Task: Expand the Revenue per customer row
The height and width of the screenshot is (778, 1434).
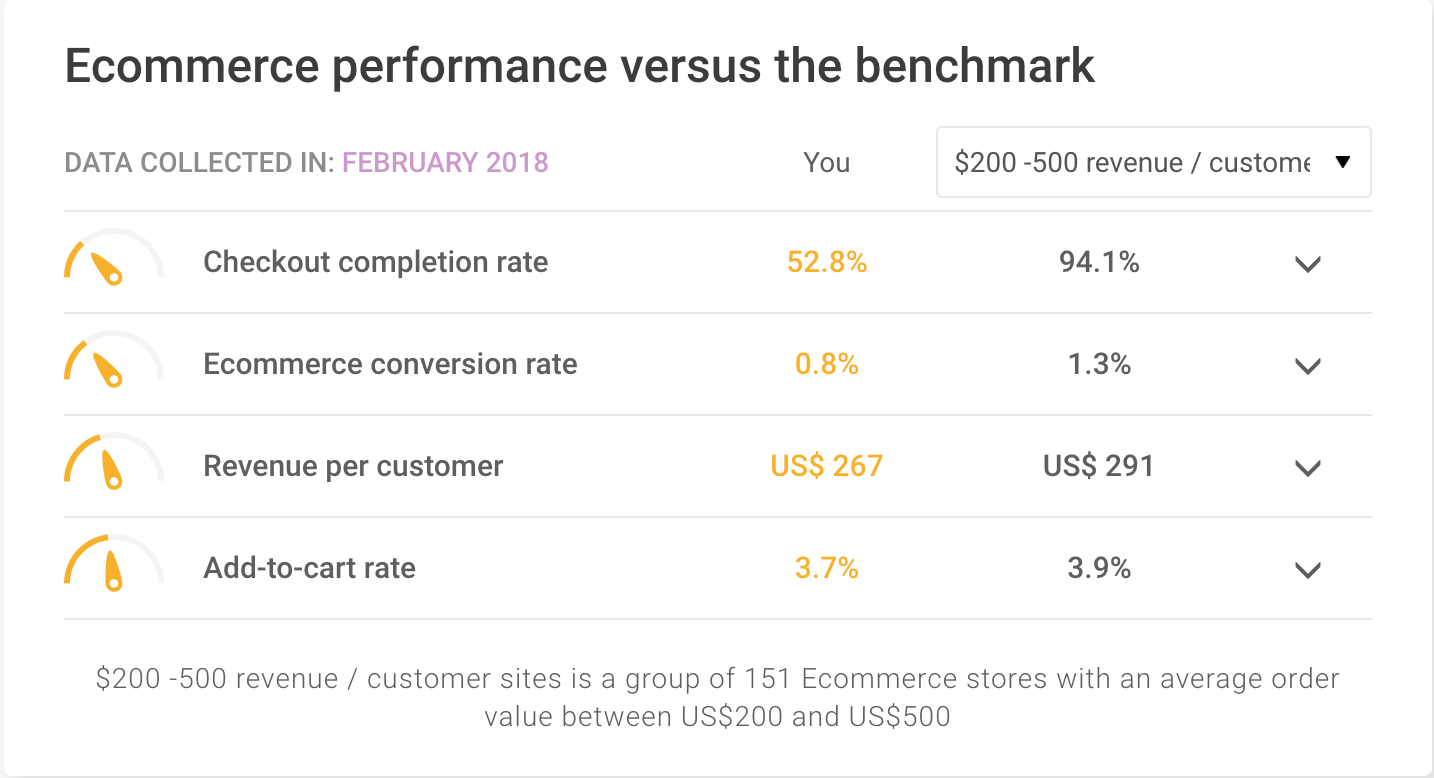Action: coord(1307,468)
